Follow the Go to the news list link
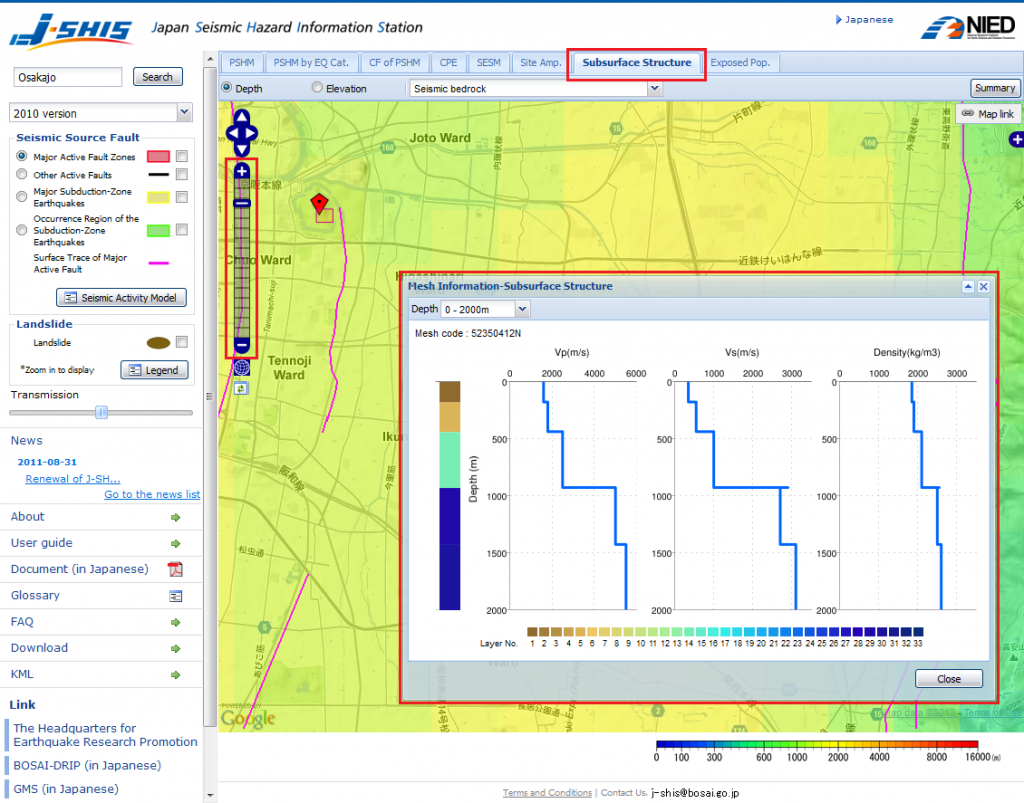 tap(152, 493)
